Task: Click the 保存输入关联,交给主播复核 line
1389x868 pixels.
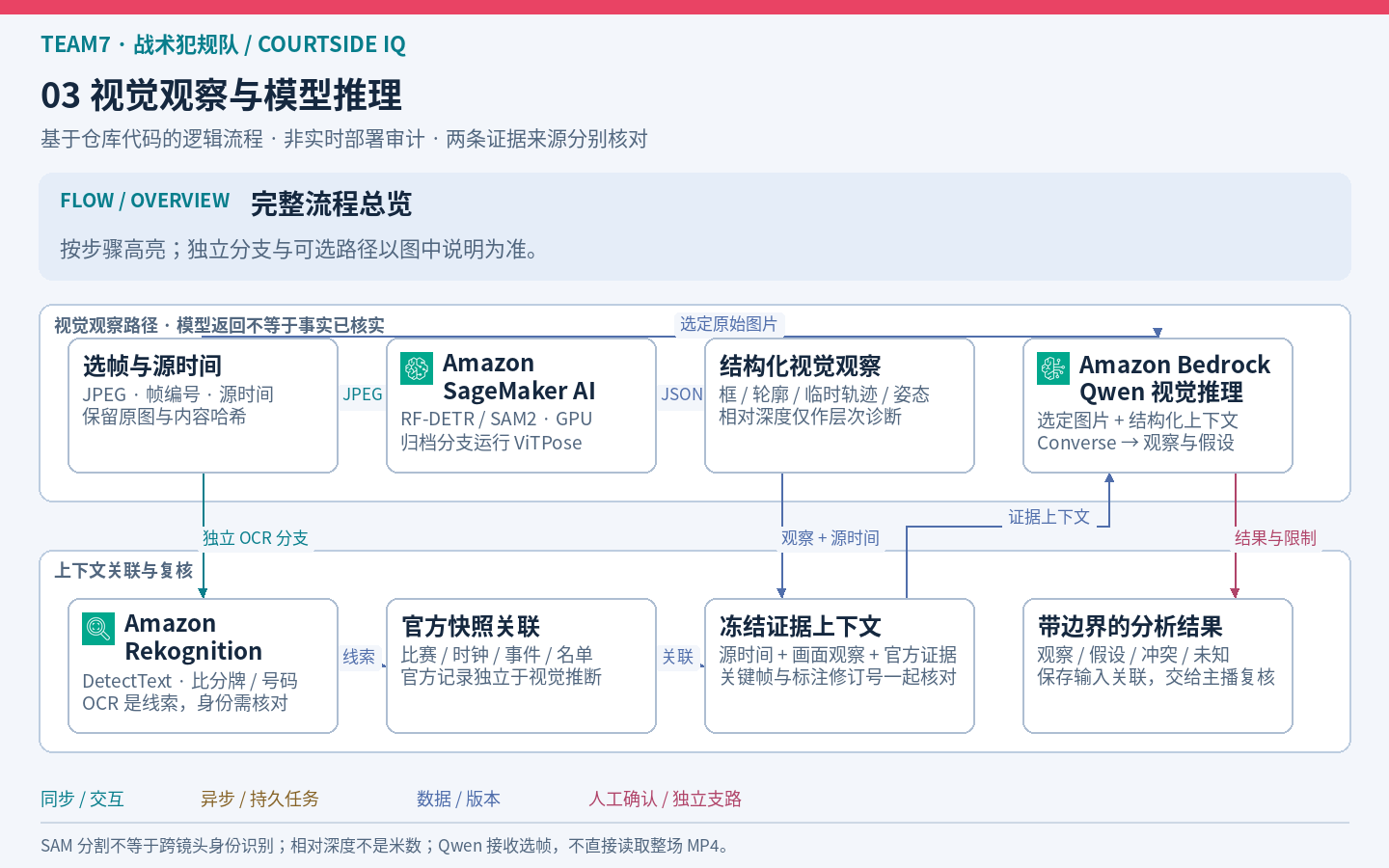Action: 1157,677
